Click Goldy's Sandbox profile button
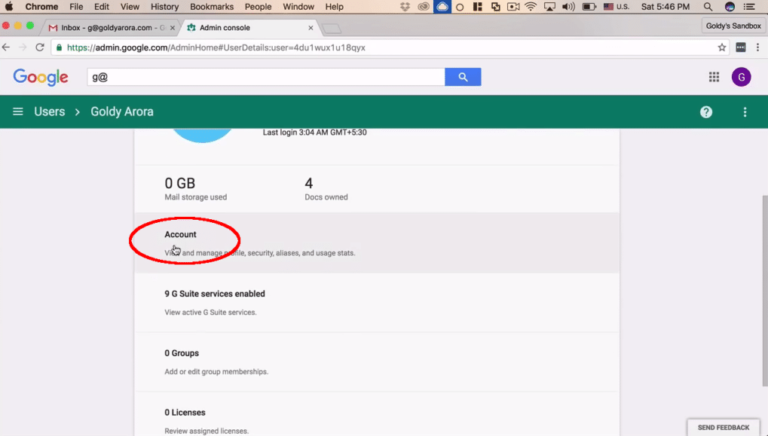The height and width of the screenshot is (436, 768). tap(733, 26)
